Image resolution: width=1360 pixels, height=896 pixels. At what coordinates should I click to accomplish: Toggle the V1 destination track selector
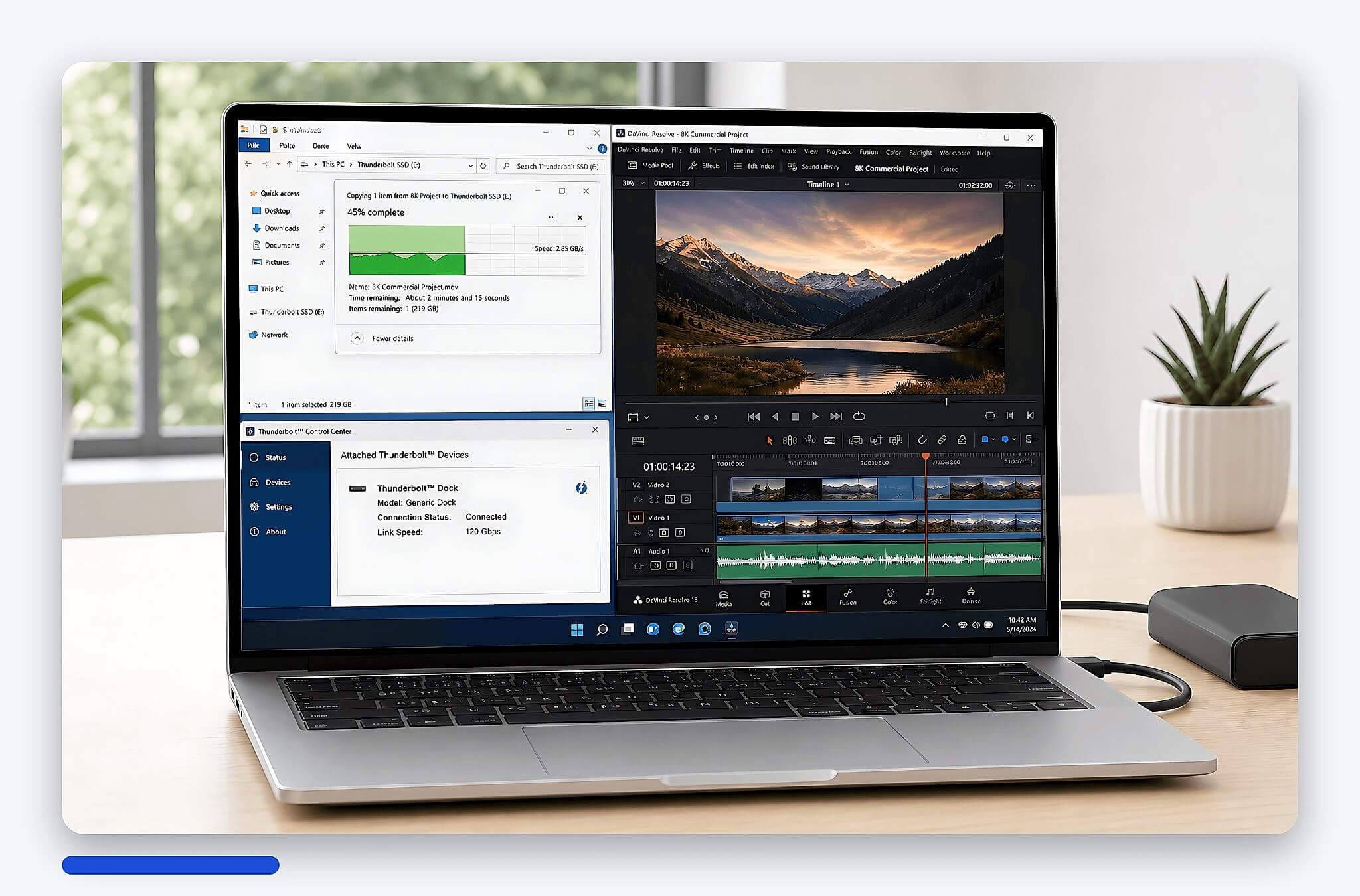coord(636,518)
